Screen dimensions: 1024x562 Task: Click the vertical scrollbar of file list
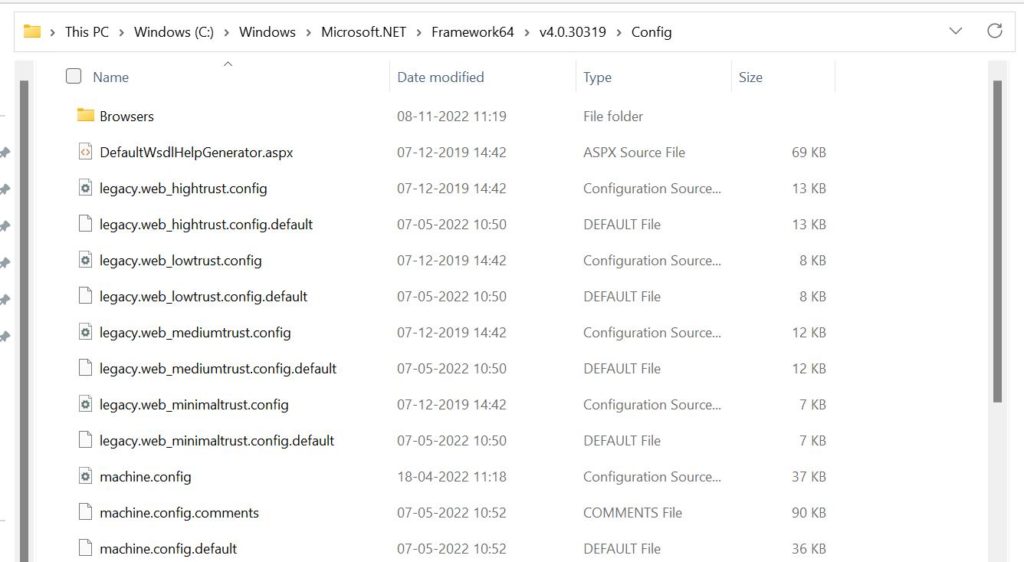tap(996, 240)
